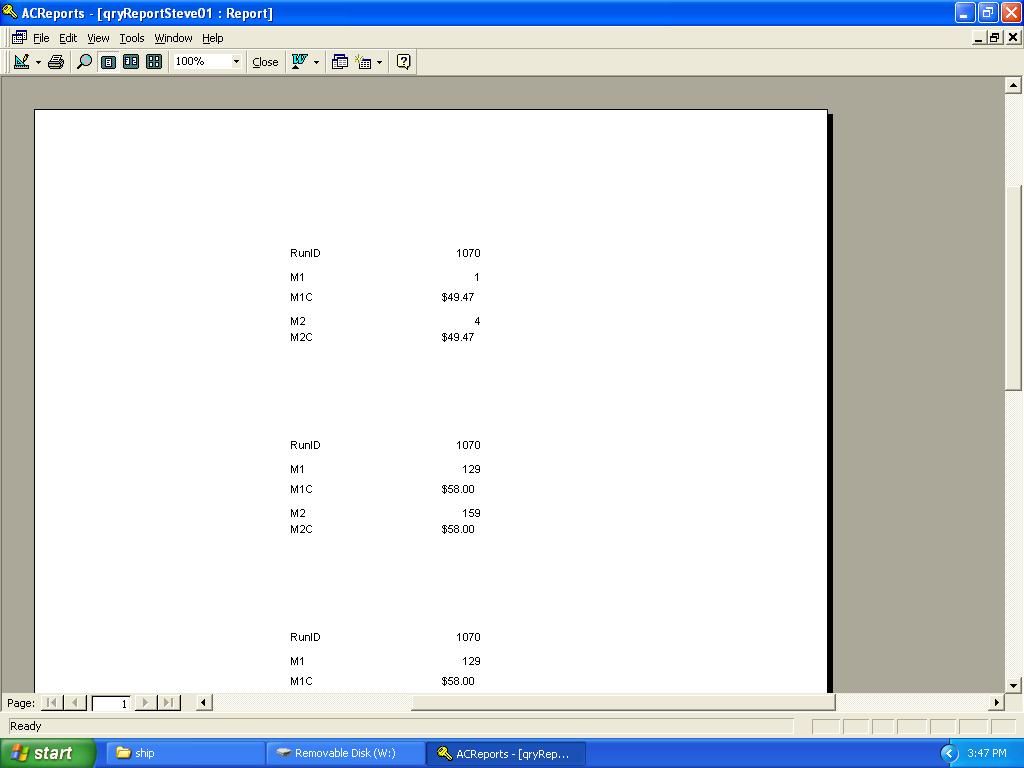This screenshot has height=768, width=1024.
Task: Open the Edit menu
Action: pos(68,38)
